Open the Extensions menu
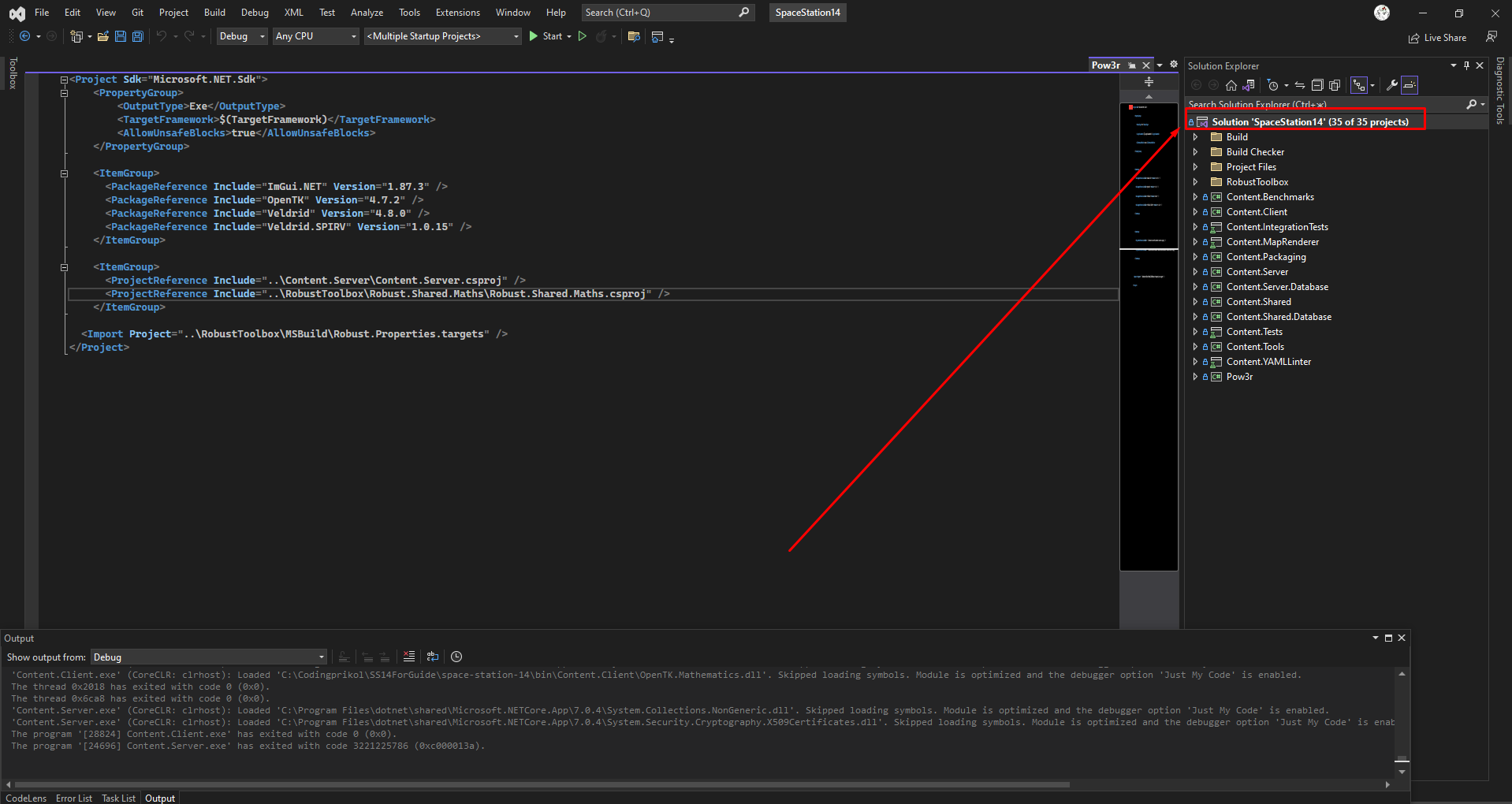The height and width of the screenshot is (804, 1512). (457, 13)
